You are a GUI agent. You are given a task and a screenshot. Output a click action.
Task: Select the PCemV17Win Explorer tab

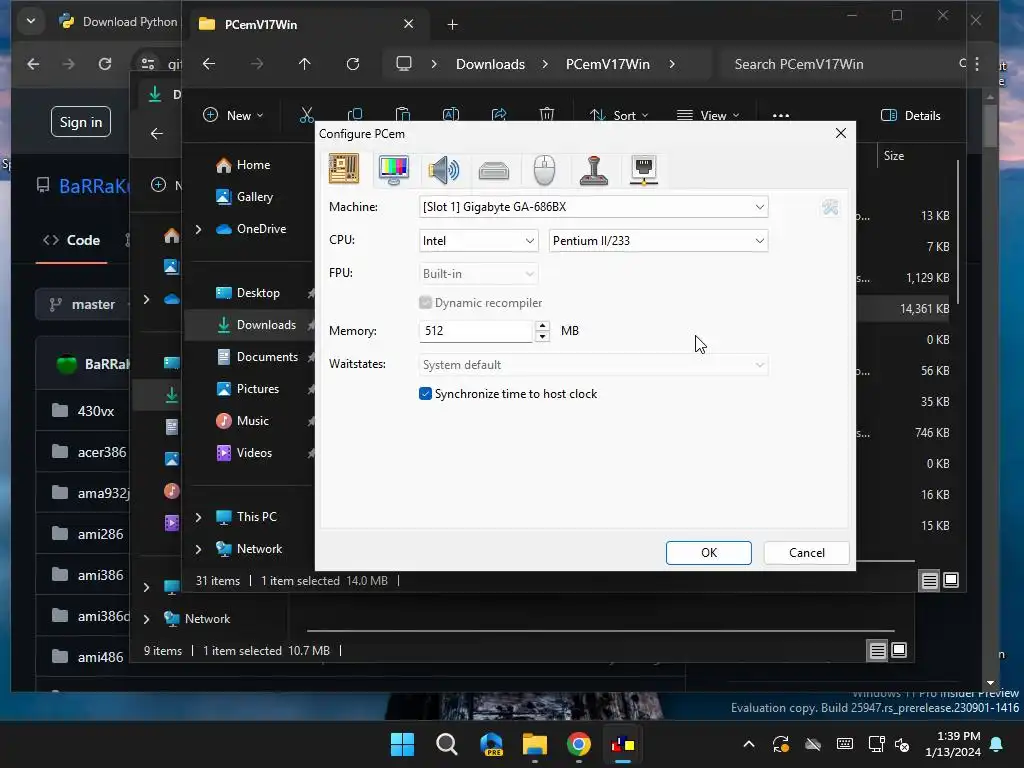(307, 24)
